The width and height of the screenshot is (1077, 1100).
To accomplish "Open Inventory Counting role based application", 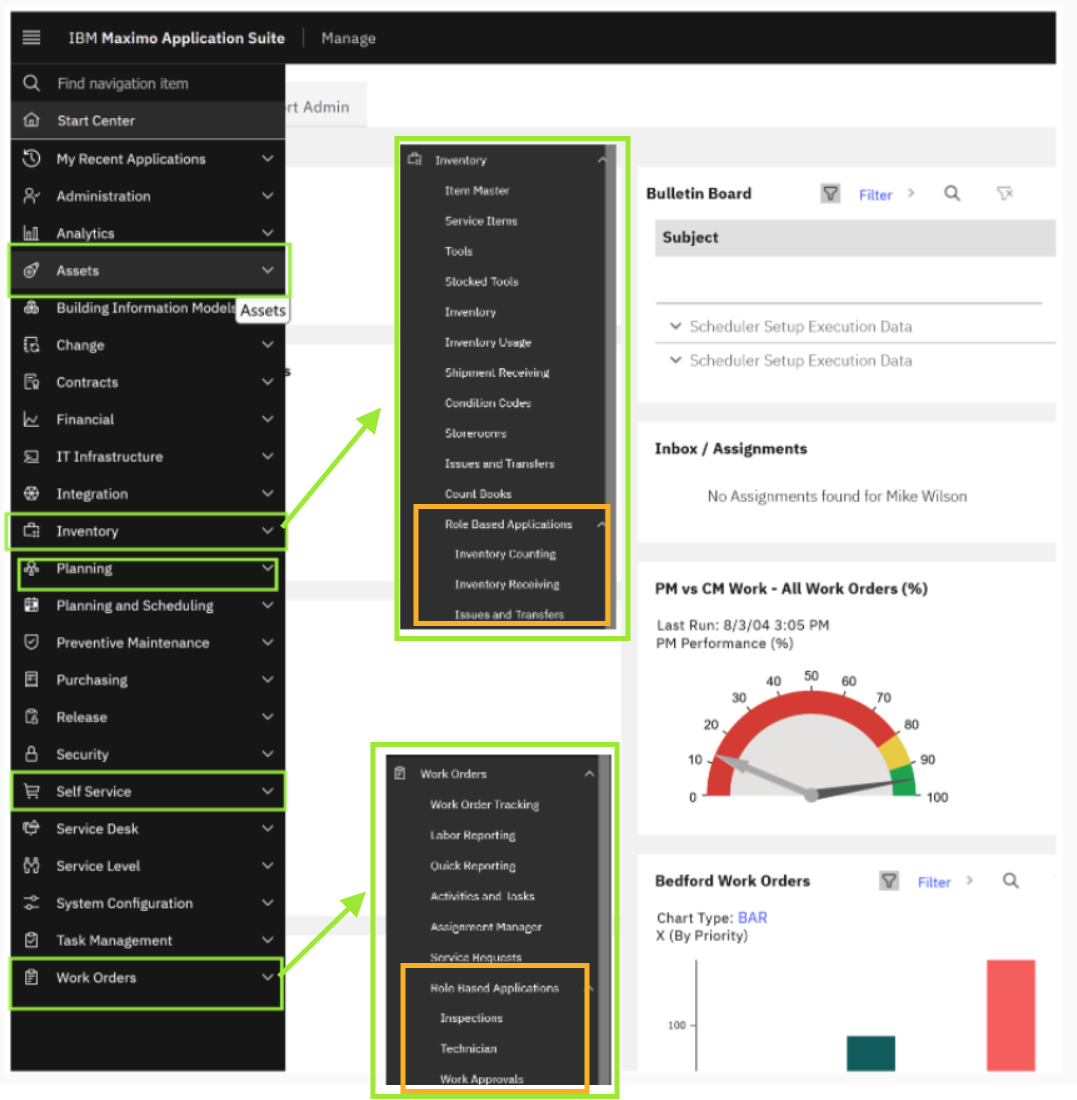I will click(x=505, y=554).
